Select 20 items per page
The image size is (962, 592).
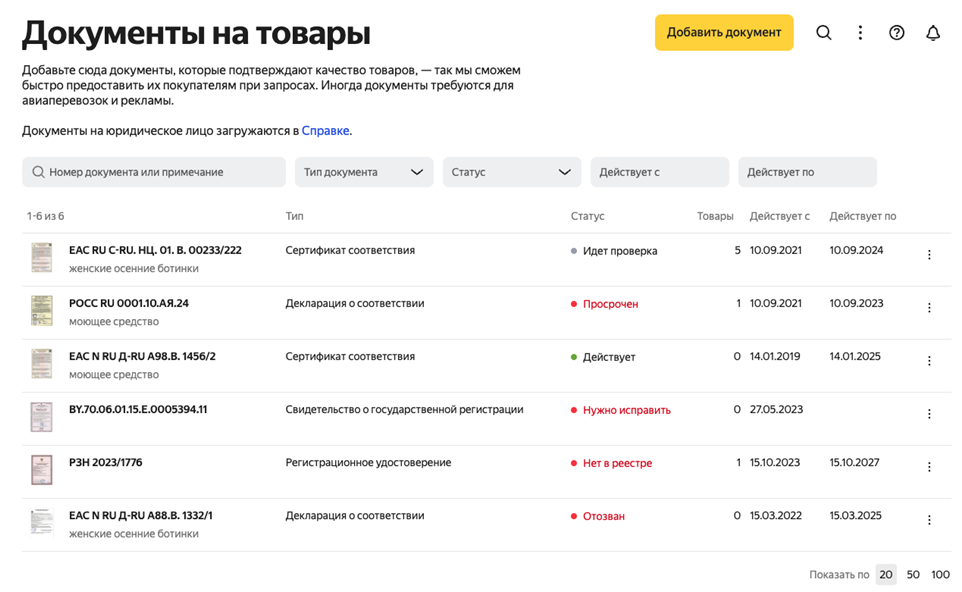(886, 575)
